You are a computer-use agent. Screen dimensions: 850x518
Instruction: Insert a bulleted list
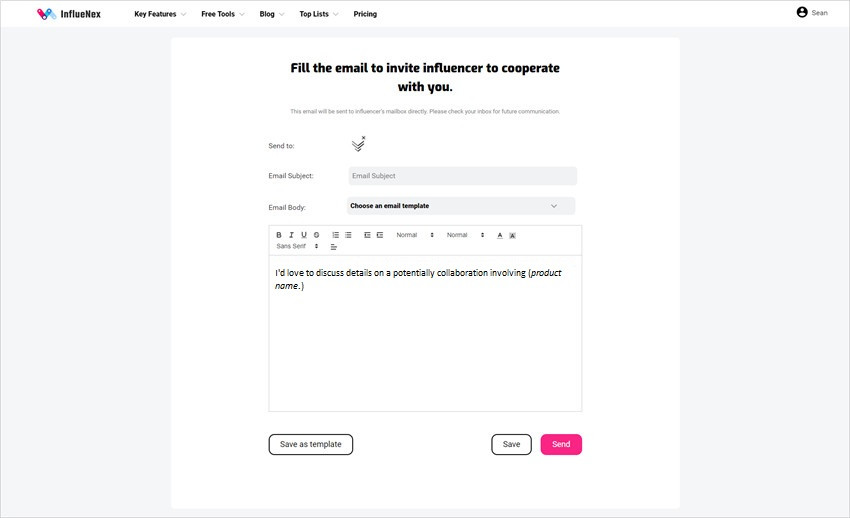click(348, 235)
